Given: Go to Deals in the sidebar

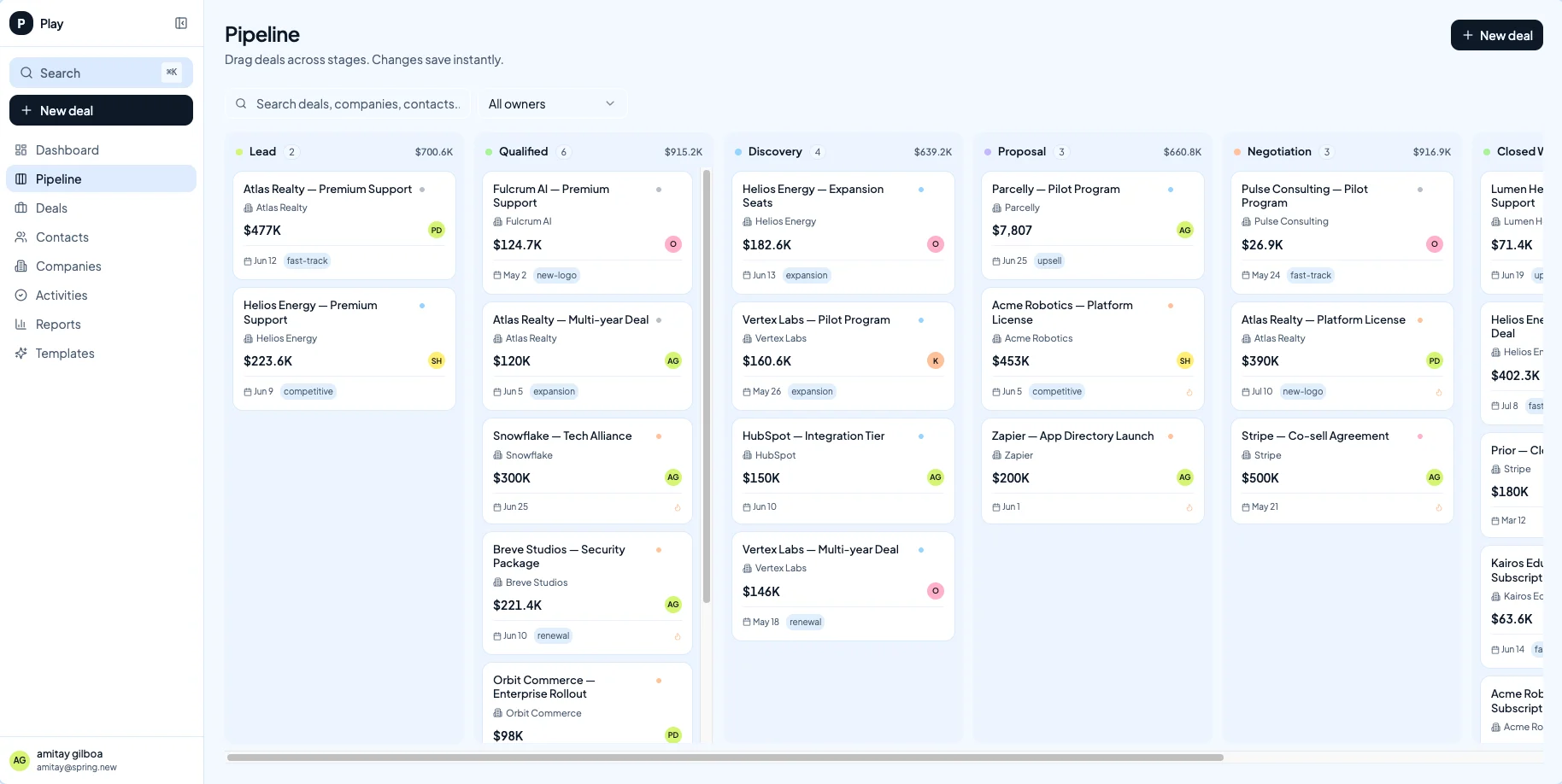Looking at the screenshot, I should coord(101,208).
